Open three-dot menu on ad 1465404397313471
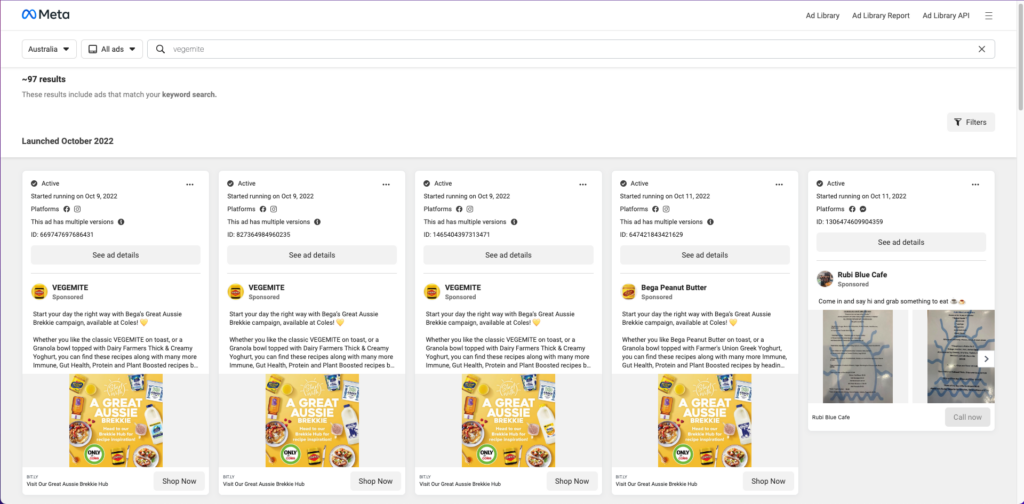 583,185
